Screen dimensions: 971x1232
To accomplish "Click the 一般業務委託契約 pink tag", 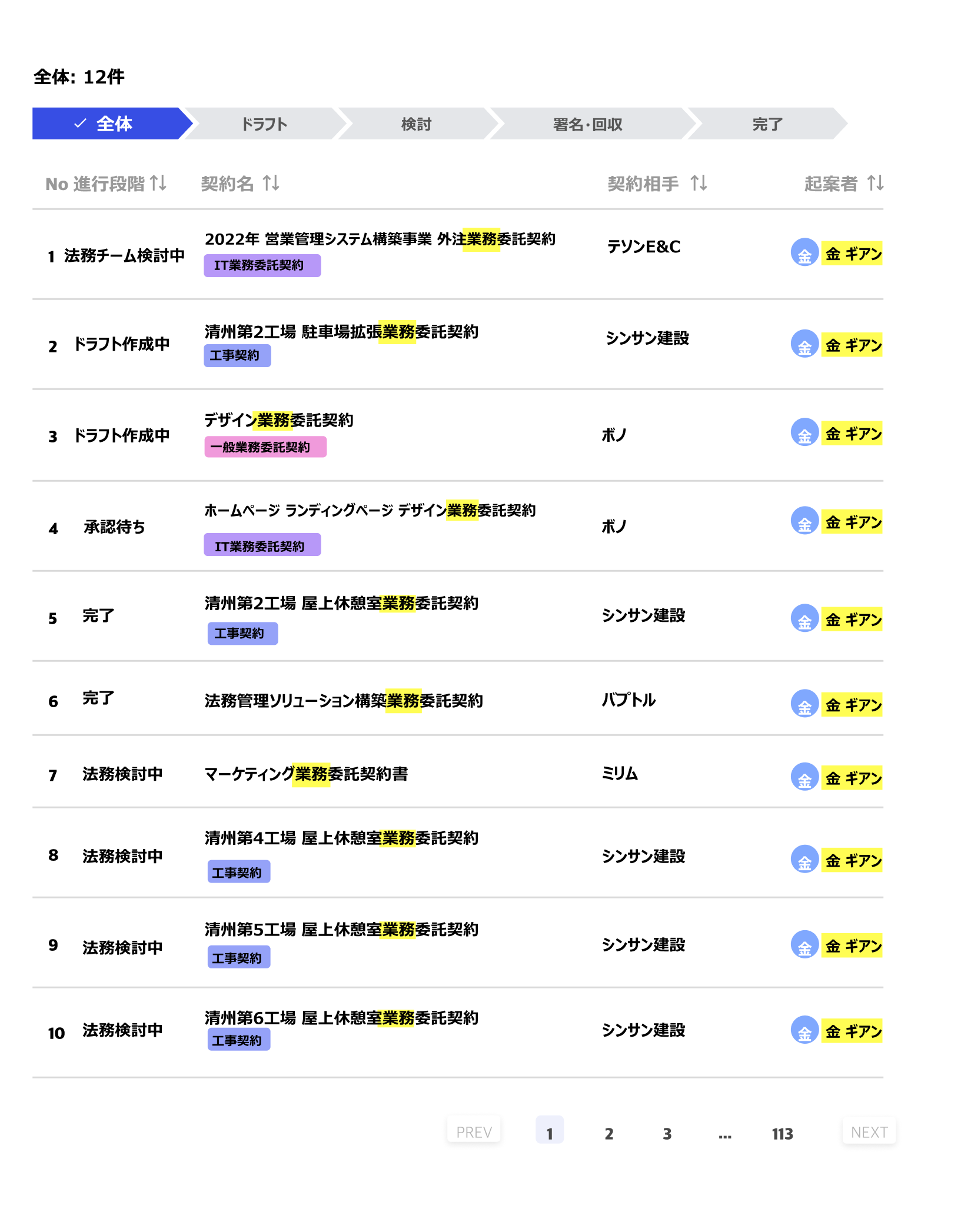I will pyautogui.click(x=265, y=447).
